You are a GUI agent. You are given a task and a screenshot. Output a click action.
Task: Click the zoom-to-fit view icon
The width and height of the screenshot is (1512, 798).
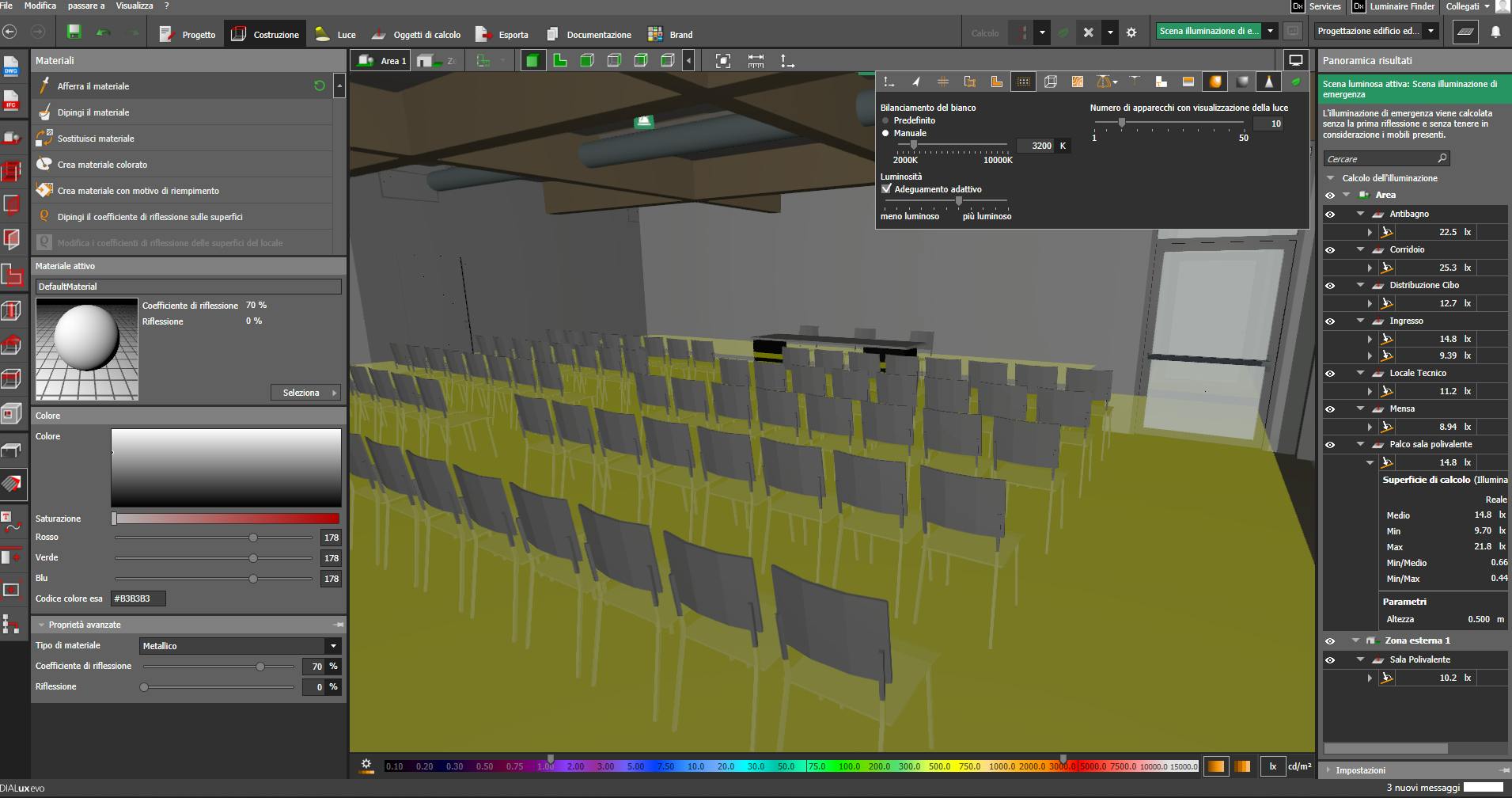(722, 61)
